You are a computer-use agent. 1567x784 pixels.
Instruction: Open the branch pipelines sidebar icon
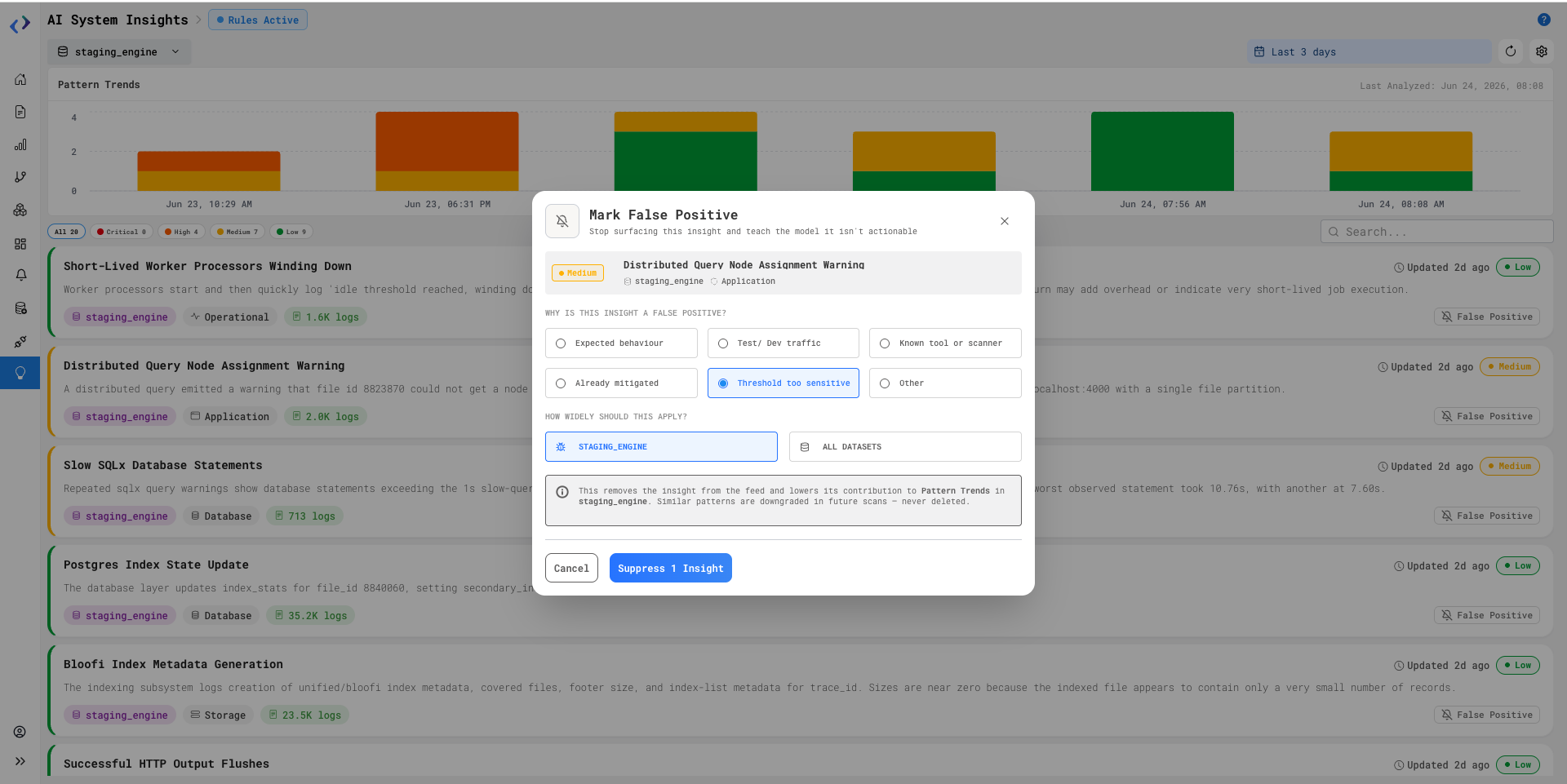tap(20, 177)
